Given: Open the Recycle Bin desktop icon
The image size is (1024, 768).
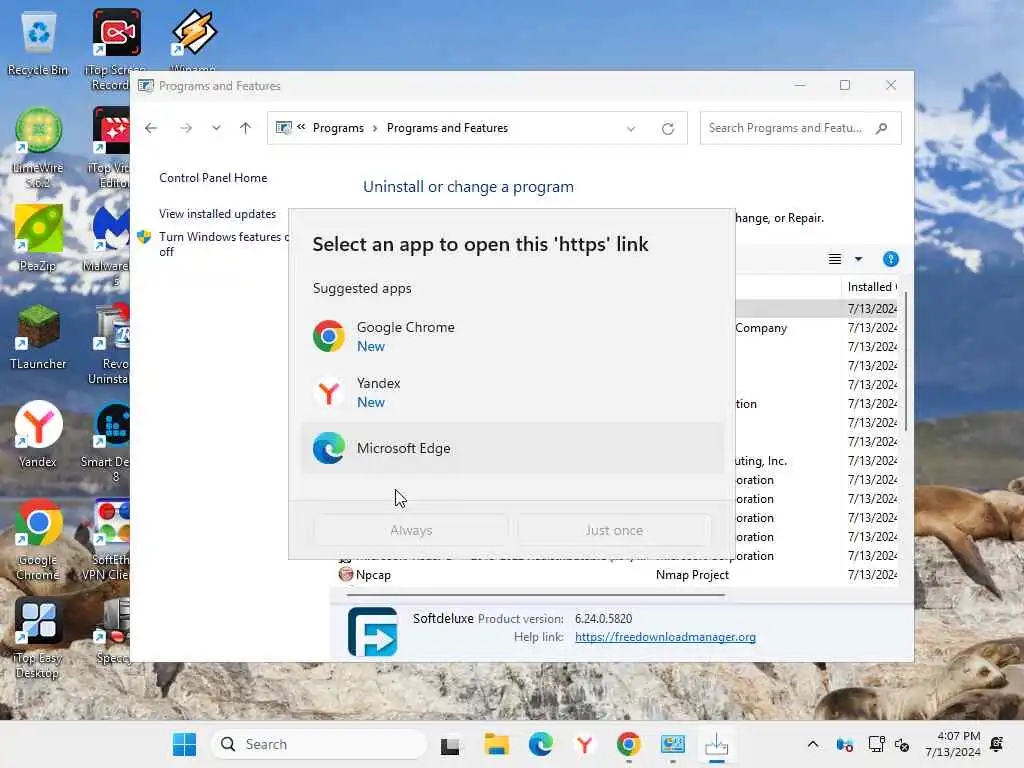Looking at the screenshot, I should pyautogui.click(x=38, y=43).
